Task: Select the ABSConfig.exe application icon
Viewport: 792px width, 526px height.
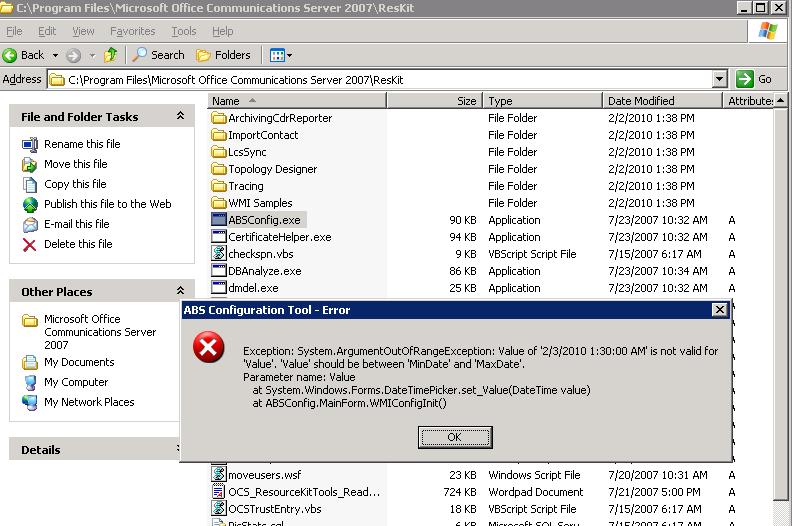Action: pyautogui.click(x=219, y=220)
